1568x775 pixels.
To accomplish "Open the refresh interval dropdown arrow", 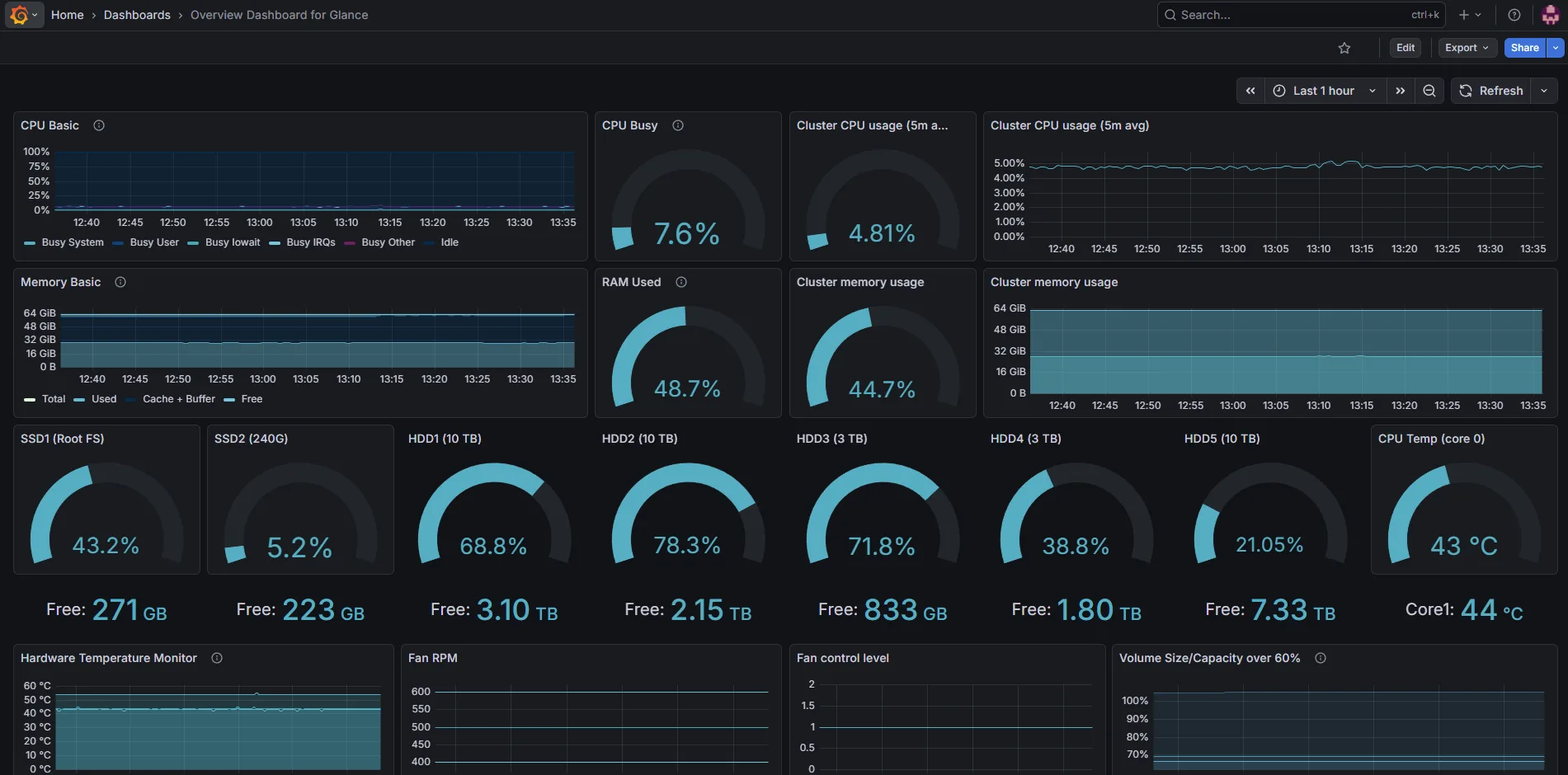I will [x=1544, y=91].
